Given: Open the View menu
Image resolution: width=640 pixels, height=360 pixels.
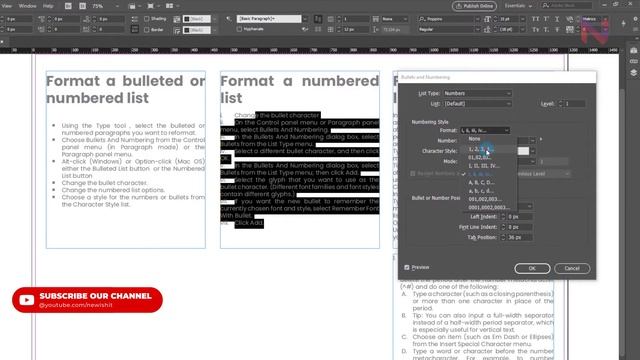Looking at the screenshot, I should (x=7, y=6).
